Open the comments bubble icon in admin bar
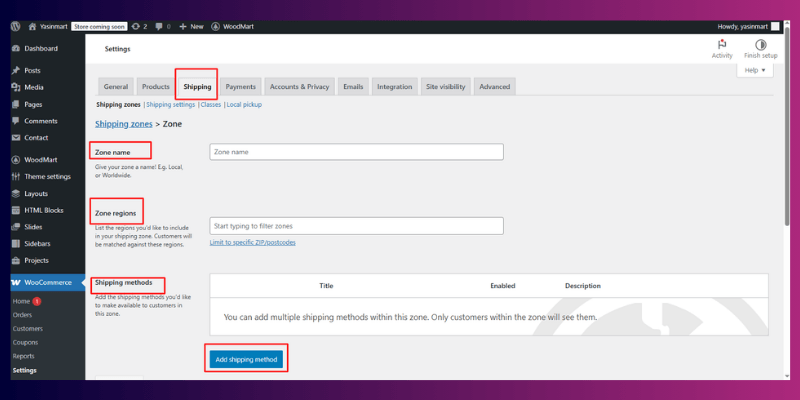 tap(159, 27)
